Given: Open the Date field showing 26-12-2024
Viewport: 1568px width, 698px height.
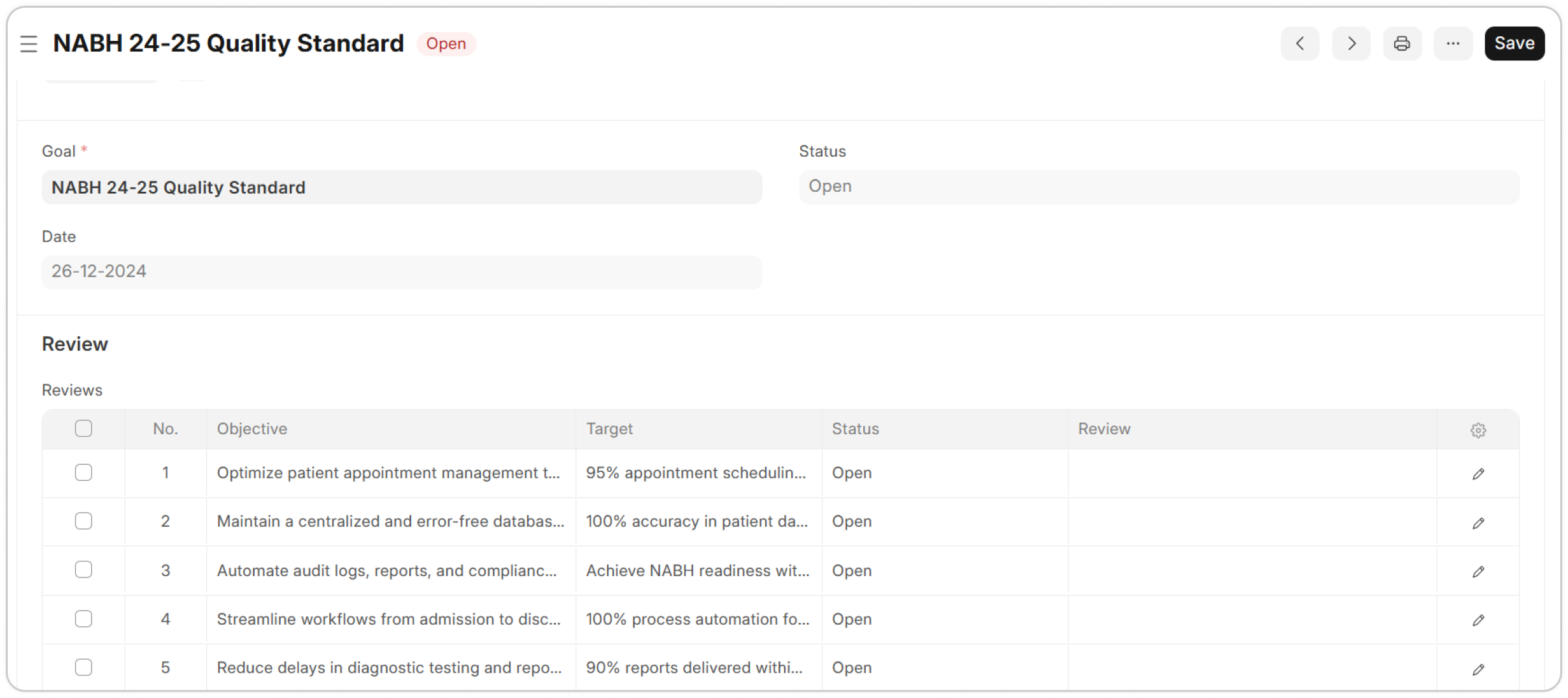Looking at the screenshot, I should pos(401,272).
